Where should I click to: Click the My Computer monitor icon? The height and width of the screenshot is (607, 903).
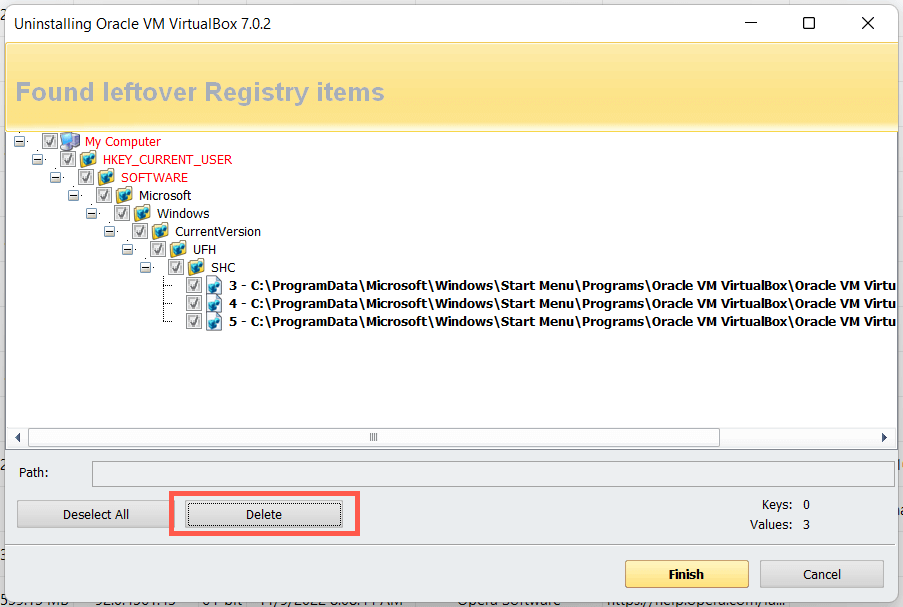(69, 141)
